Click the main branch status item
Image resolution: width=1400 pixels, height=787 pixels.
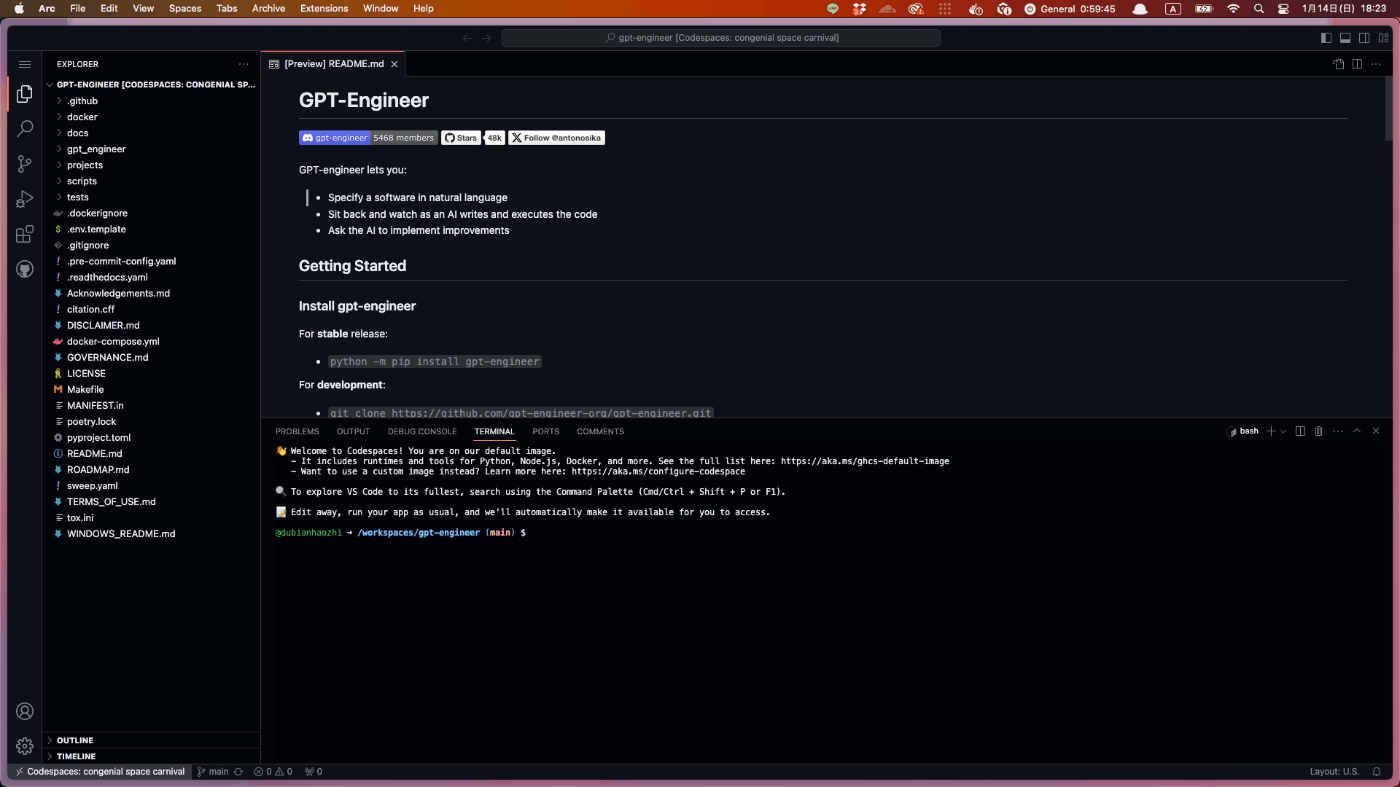213,772
